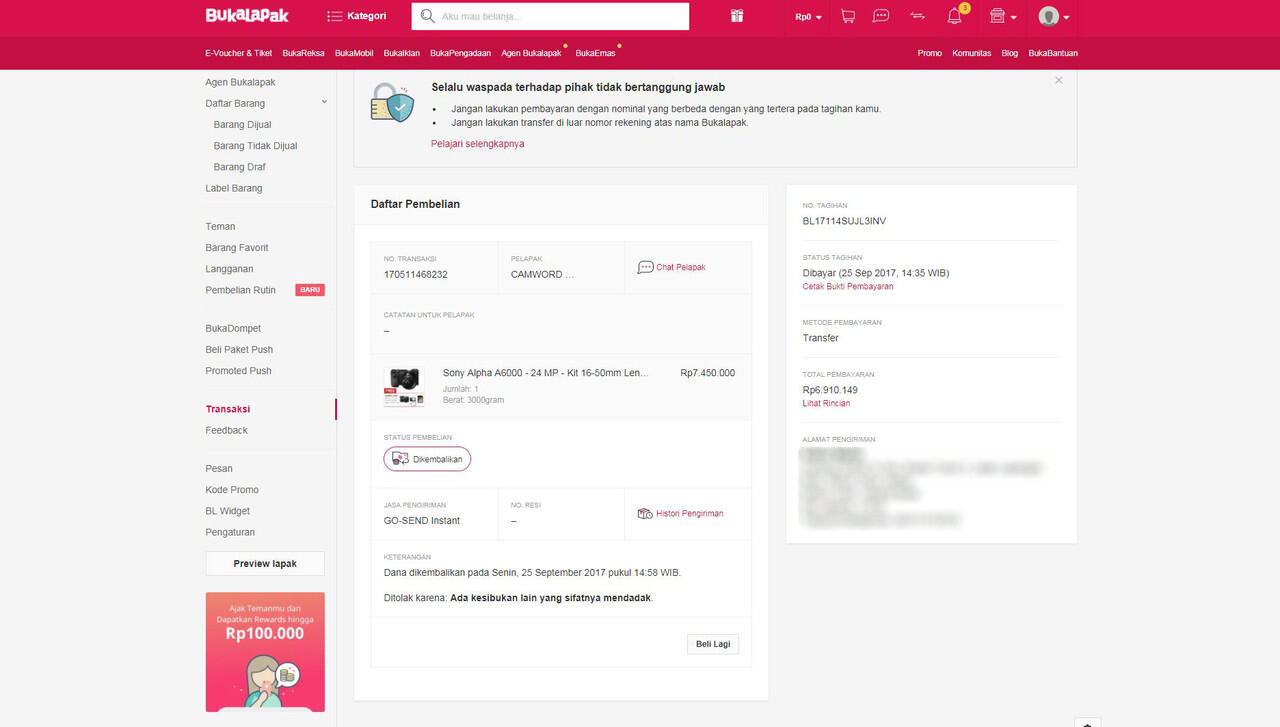Open the chat messages icon in header

pyautogui.click(x=881, y=16)
